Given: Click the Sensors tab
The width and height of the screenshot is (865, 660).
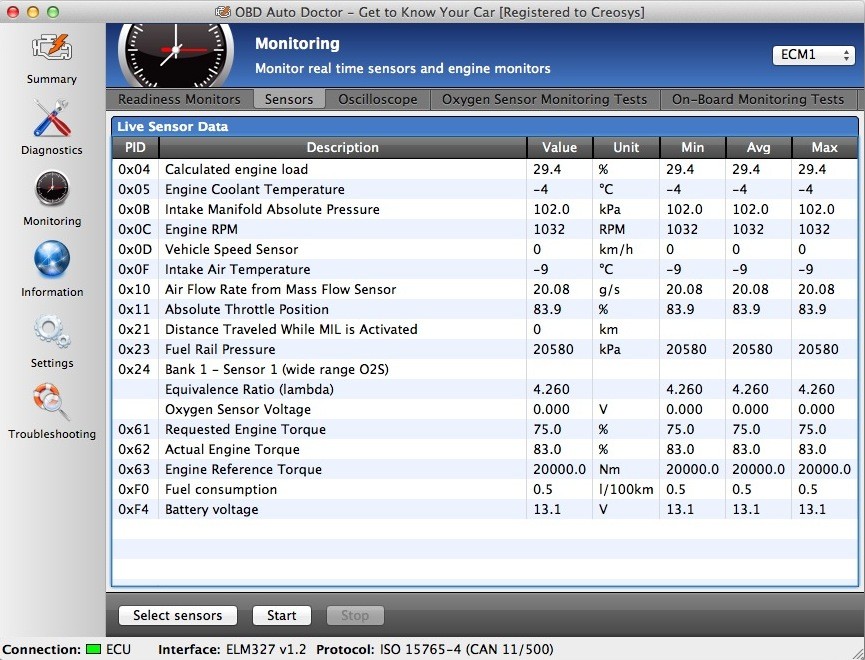Looking at the screenshot, I should click(288, 100).
